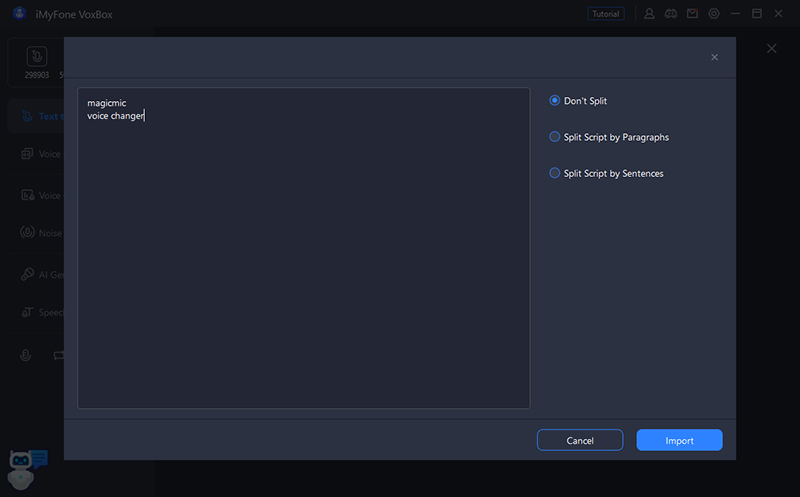The height and width of the screenshot is (497, 800).
Task: Click the Import button
Action: point(679,440)
